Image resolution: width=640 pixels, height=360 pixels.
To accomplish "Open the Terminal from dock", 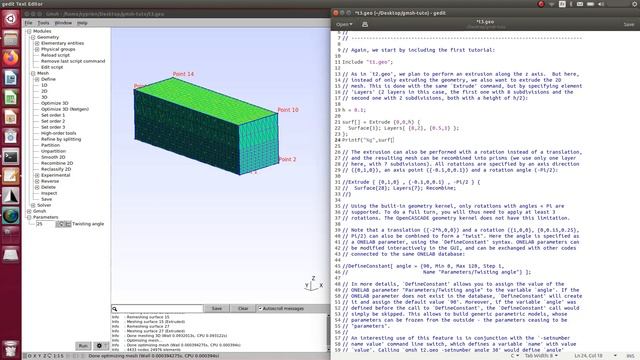I will 11,156.
